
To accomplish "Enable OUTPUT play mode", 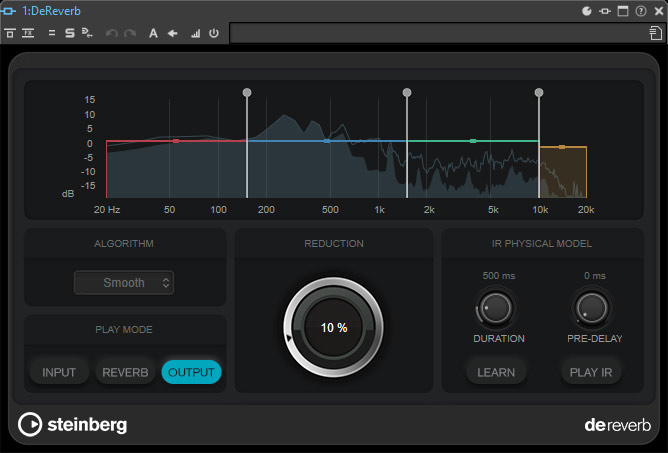I will point(191,373).
